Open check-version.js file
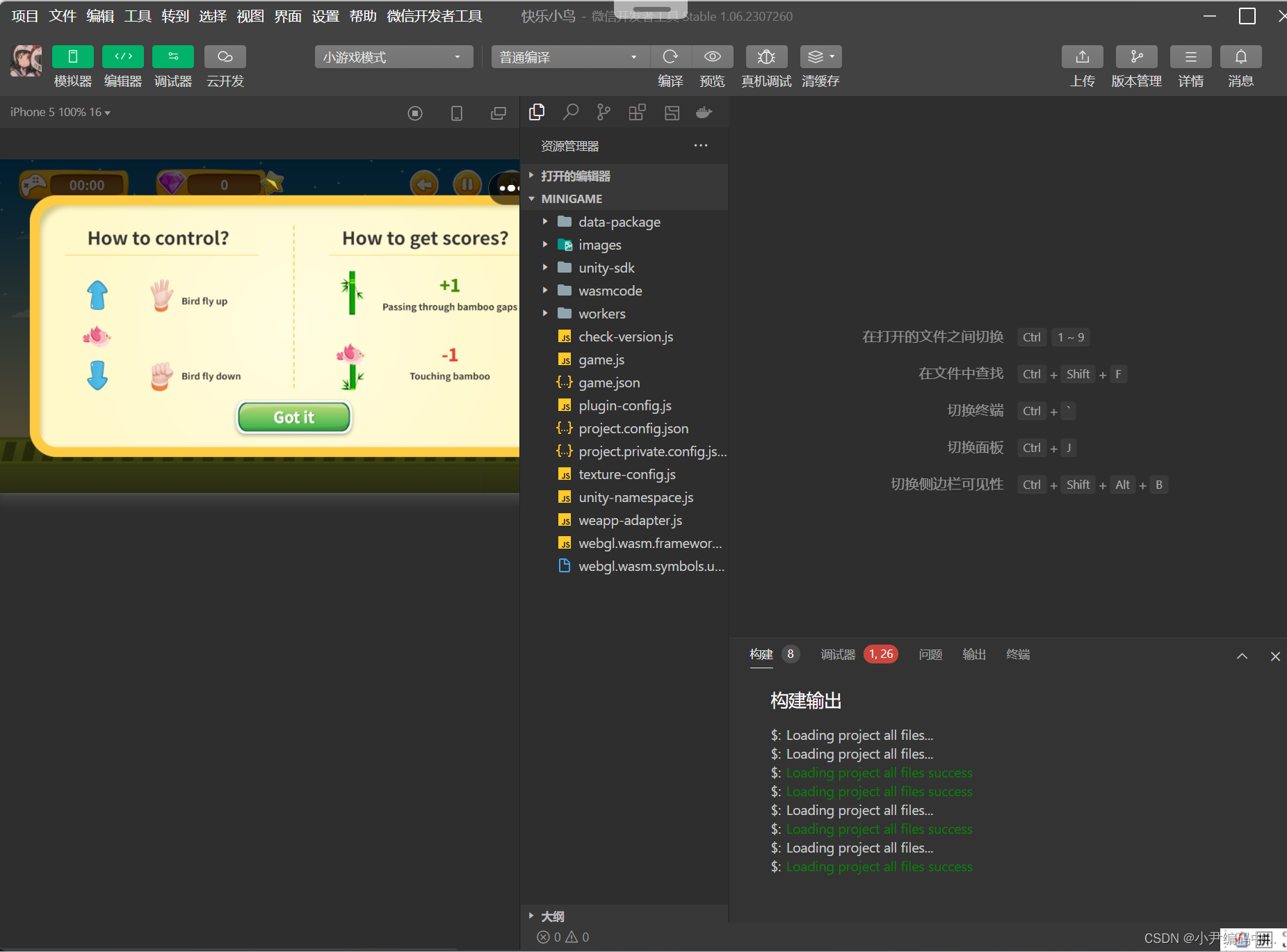This screenshot has width=1287, height=952. [624, 337]
